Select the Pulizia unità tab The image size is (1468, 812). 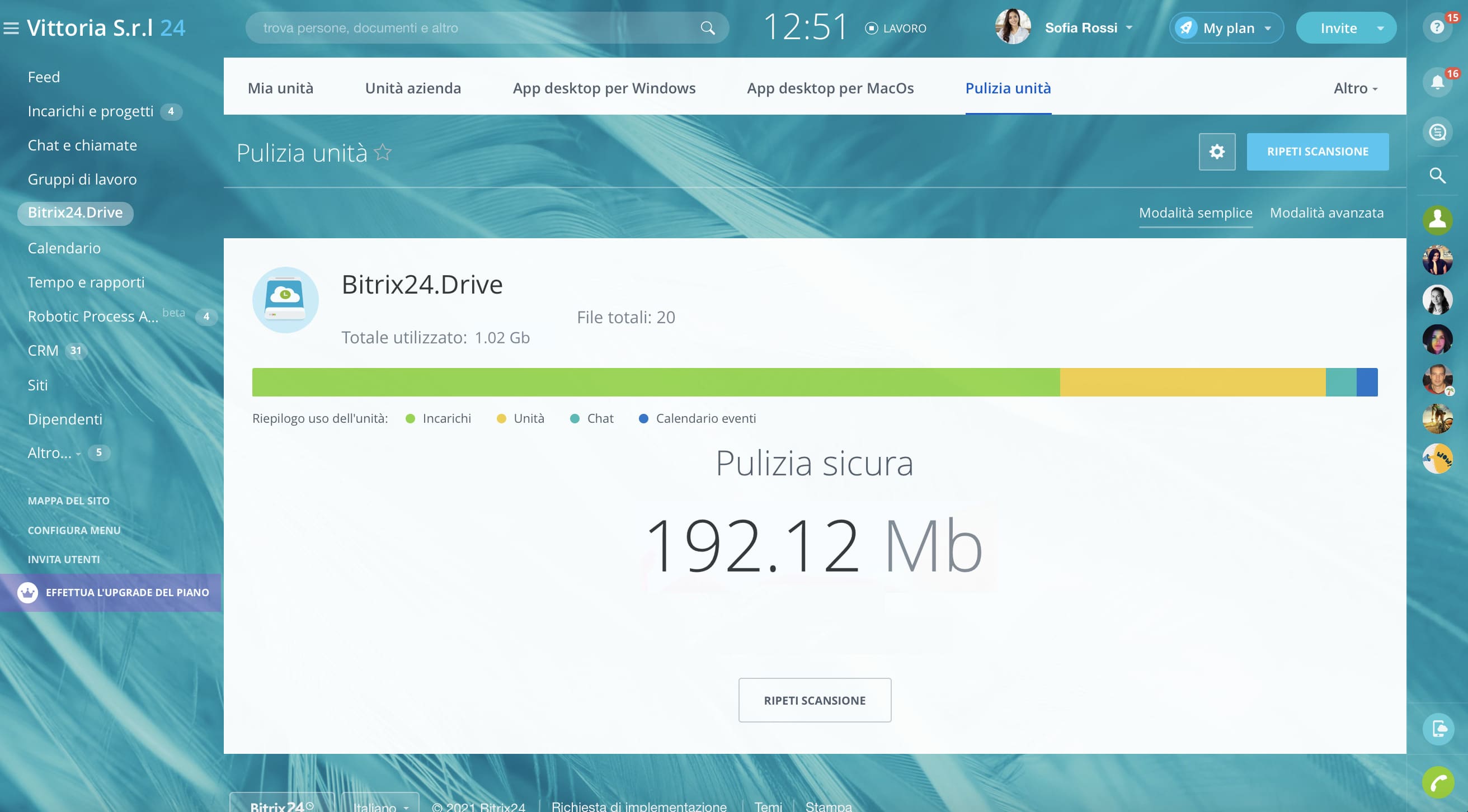coord(1008,88)
